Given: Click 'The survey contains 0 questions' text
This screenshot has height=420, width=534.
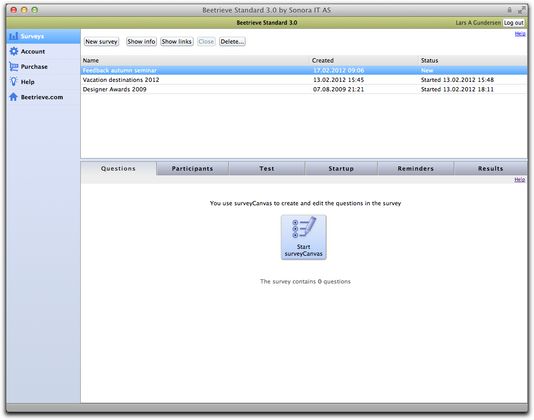Looking at the screenshot, I should point(305,282).
